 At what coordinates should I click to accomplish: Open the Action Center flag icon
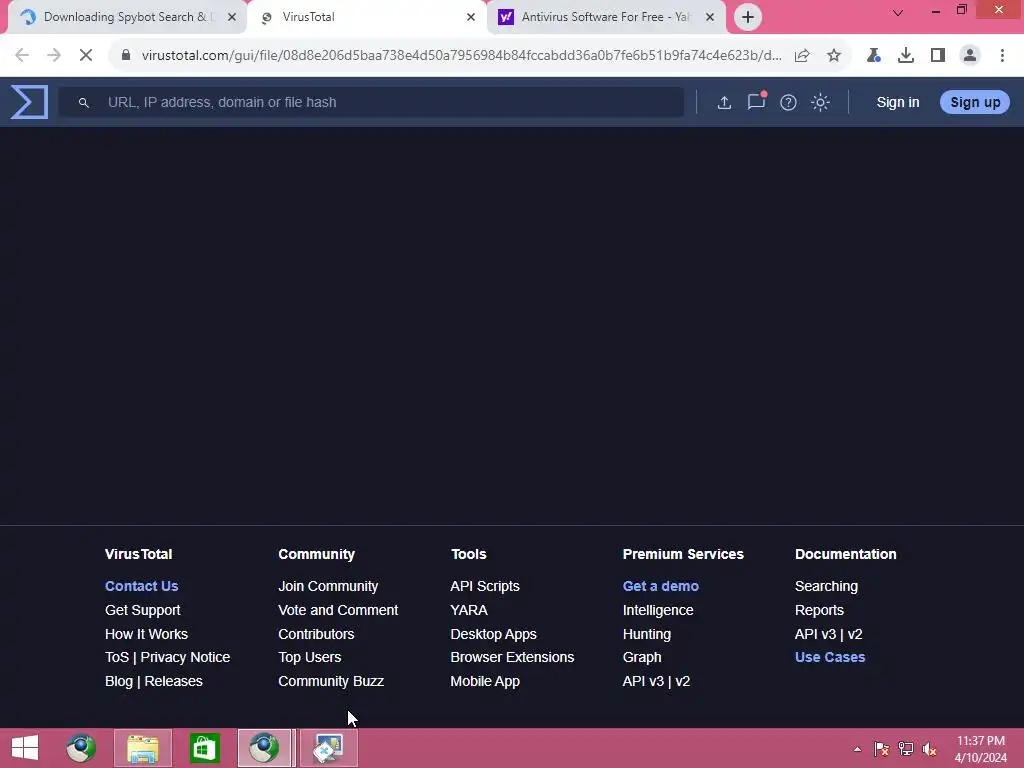pos(882,749)
